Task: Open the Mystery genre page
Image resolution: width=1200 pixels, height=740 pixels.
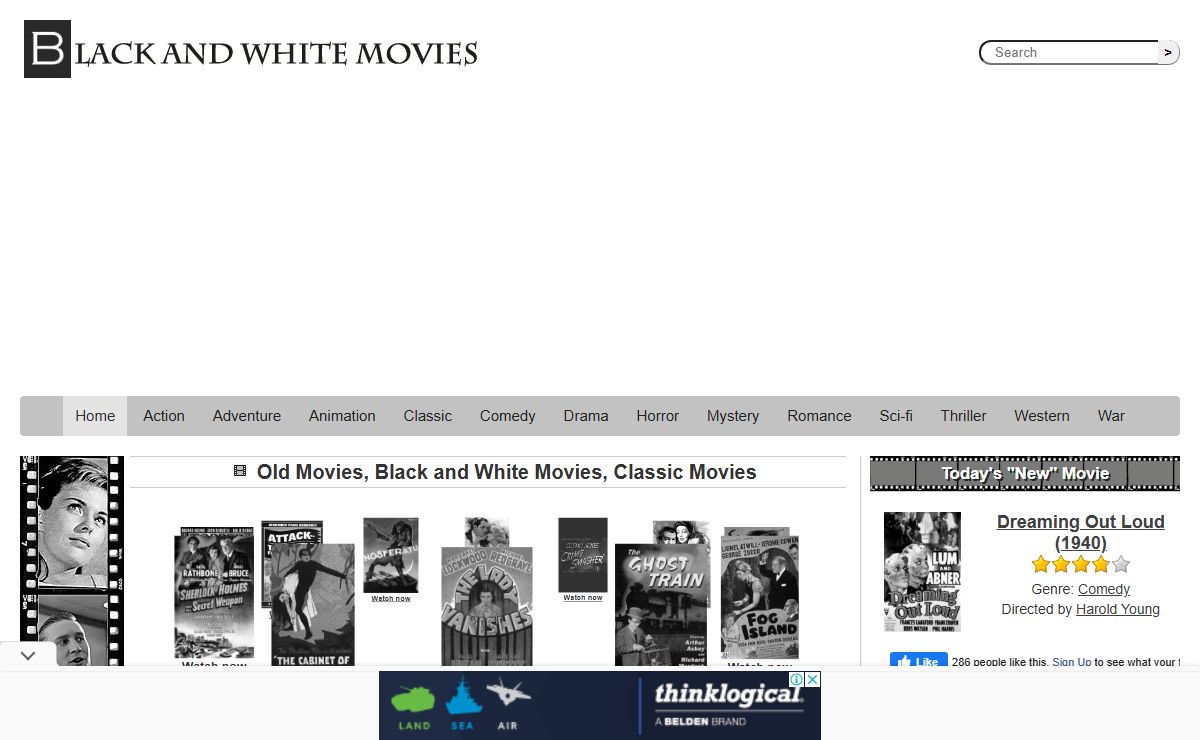Action: [733, 416]
